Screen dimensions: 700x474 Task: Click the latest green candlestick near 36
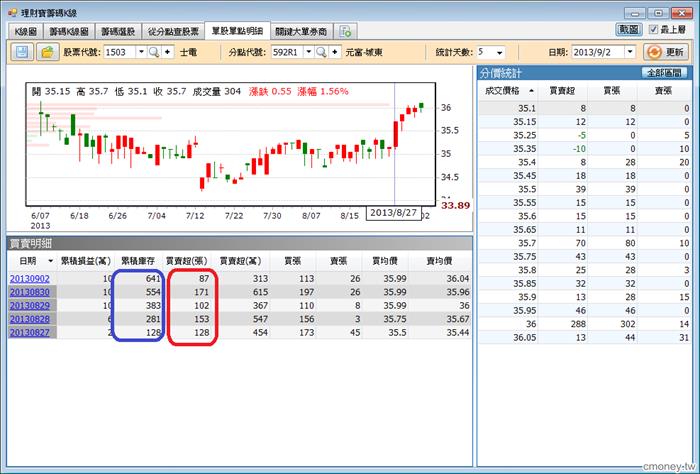421,106
